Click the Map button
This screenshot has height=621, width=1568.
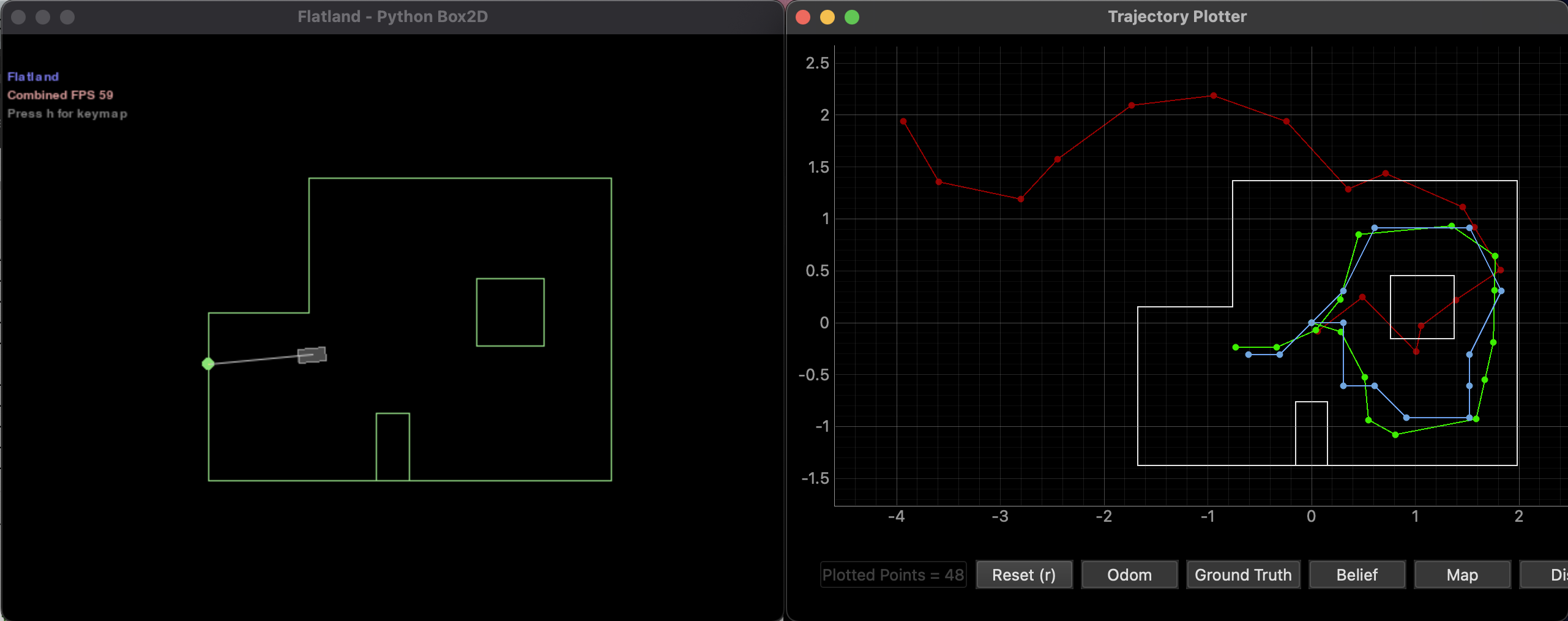tap(1462, 574)
